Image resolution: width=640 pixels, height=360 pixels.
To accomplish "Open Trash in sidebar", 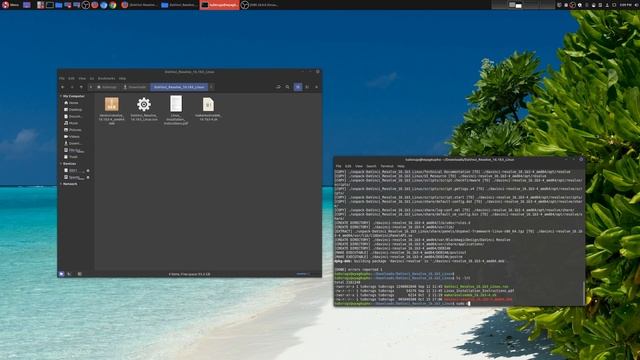I will [73, 157].
